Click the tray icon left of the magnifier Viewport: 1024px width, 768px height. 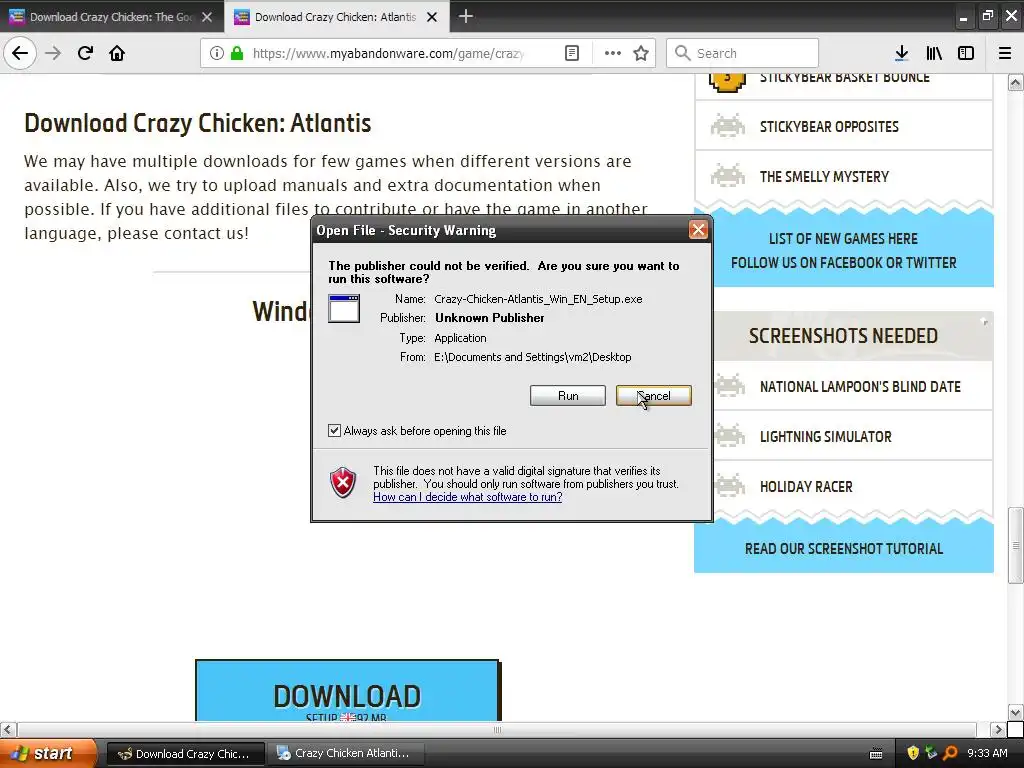[931, 754]
